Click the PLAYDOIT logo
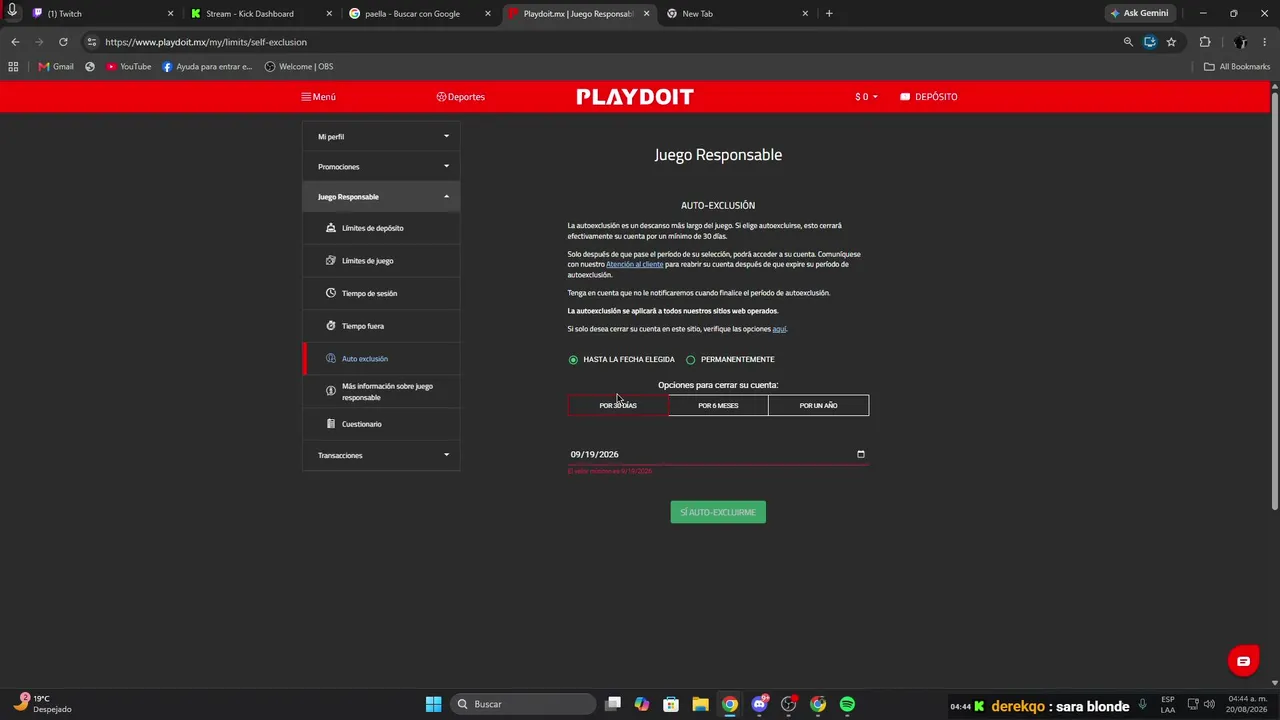 635,97
